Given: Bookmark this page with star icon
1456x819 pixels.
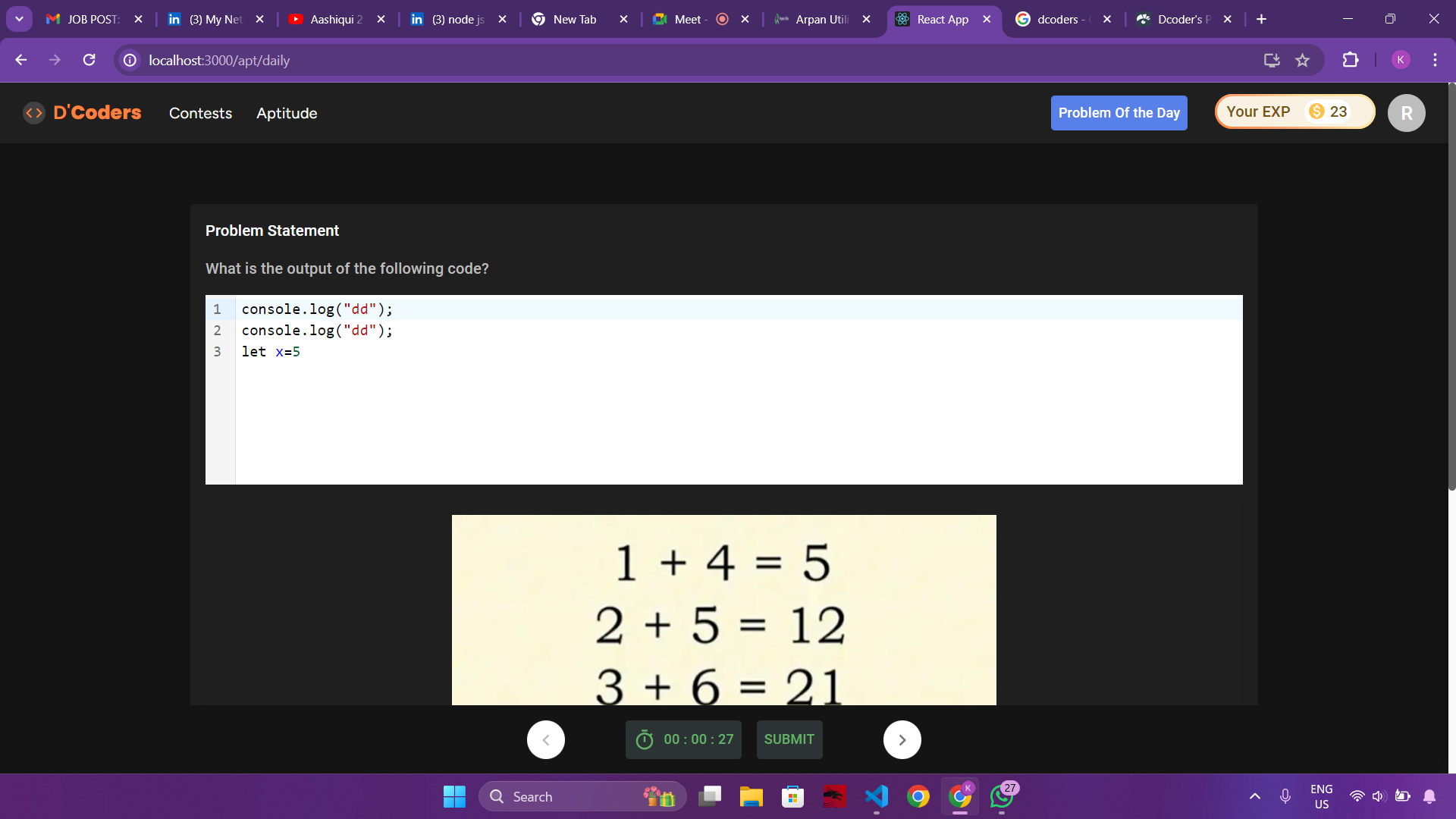Looking at the screenshot, I should pos(1303,60).
